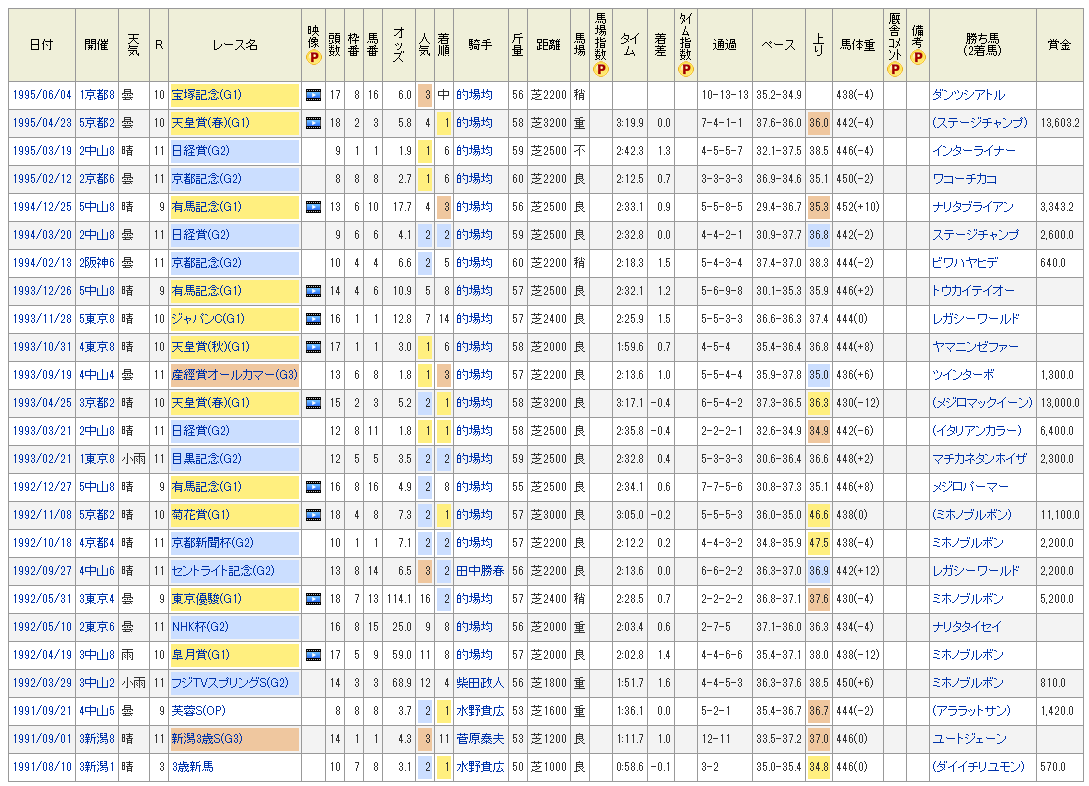The image size is (1089, 786).
Task: Open runner-up (ダイイチリユモン) horse link
Action: click(978, 767)
